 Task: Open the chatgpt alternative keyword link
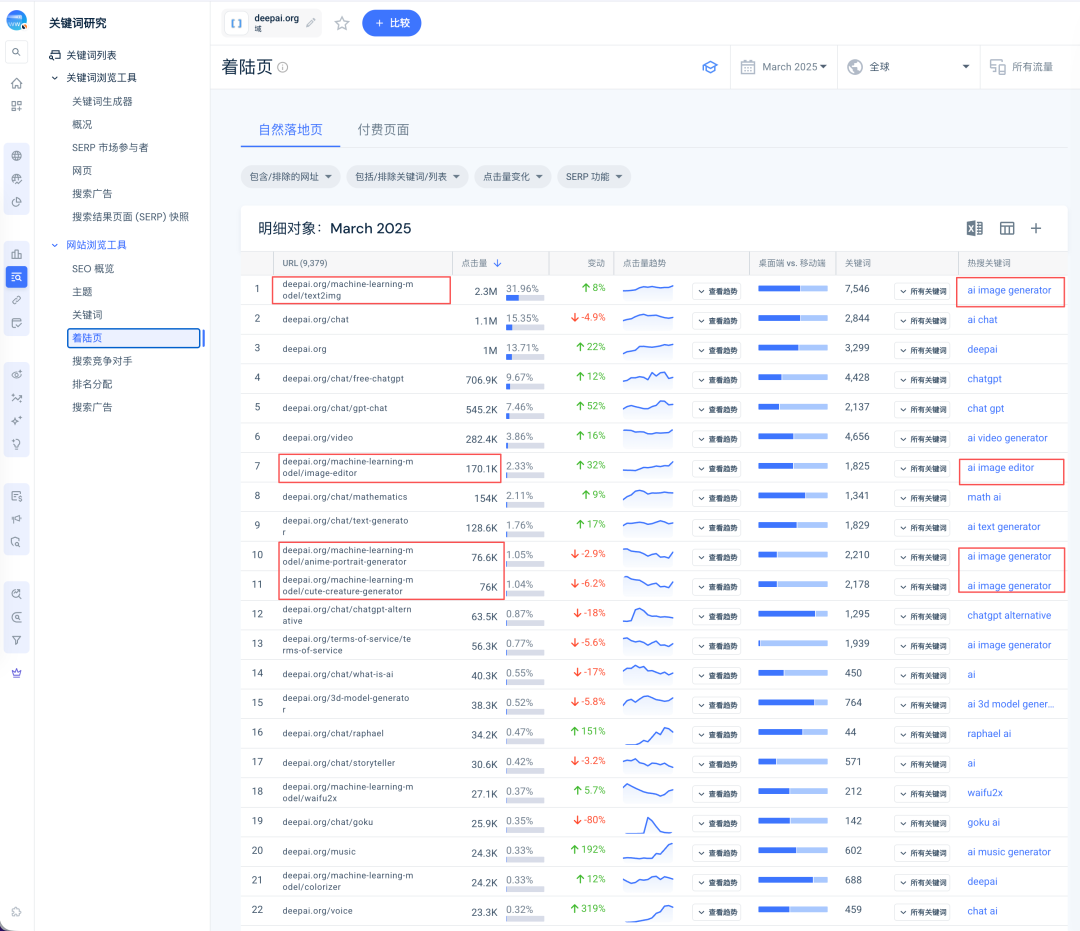coord(1009,616)
